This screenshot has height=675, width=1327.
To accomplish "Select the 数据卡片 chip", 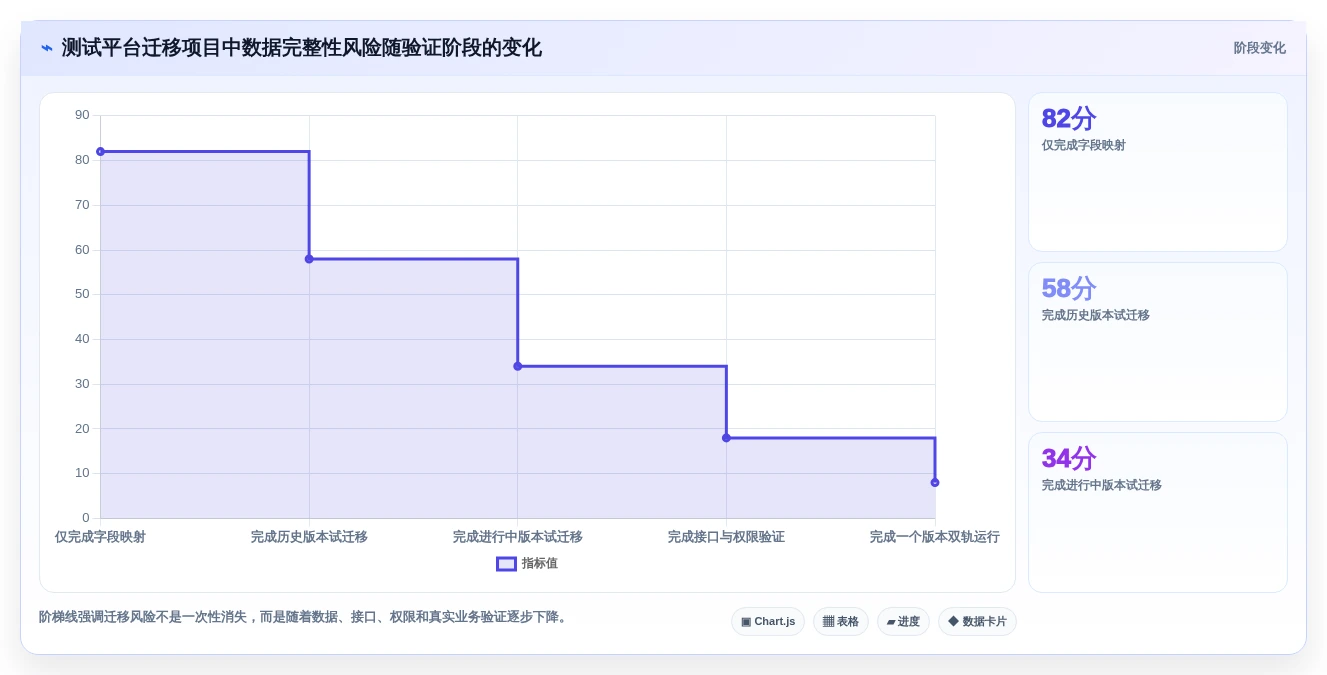I will tap(977, 622).
